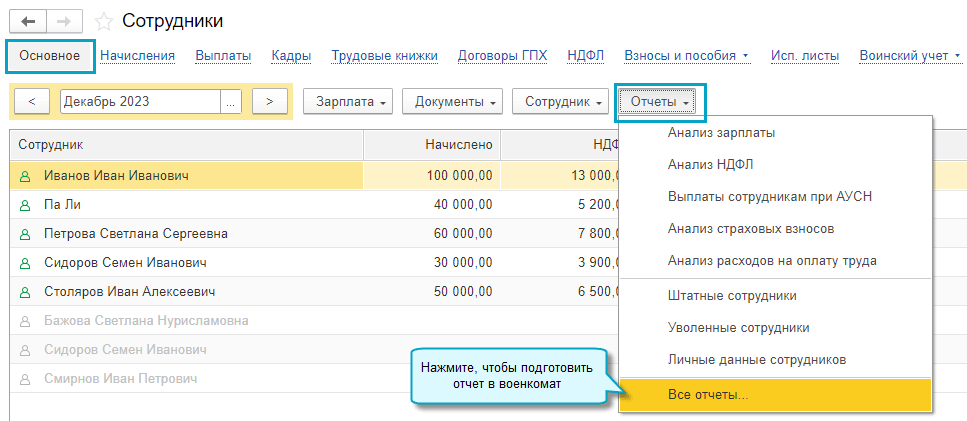Collapse the Отчеты dropdown button
The width and height of the screenshot is (967, 421).
[x=661, y=101]
